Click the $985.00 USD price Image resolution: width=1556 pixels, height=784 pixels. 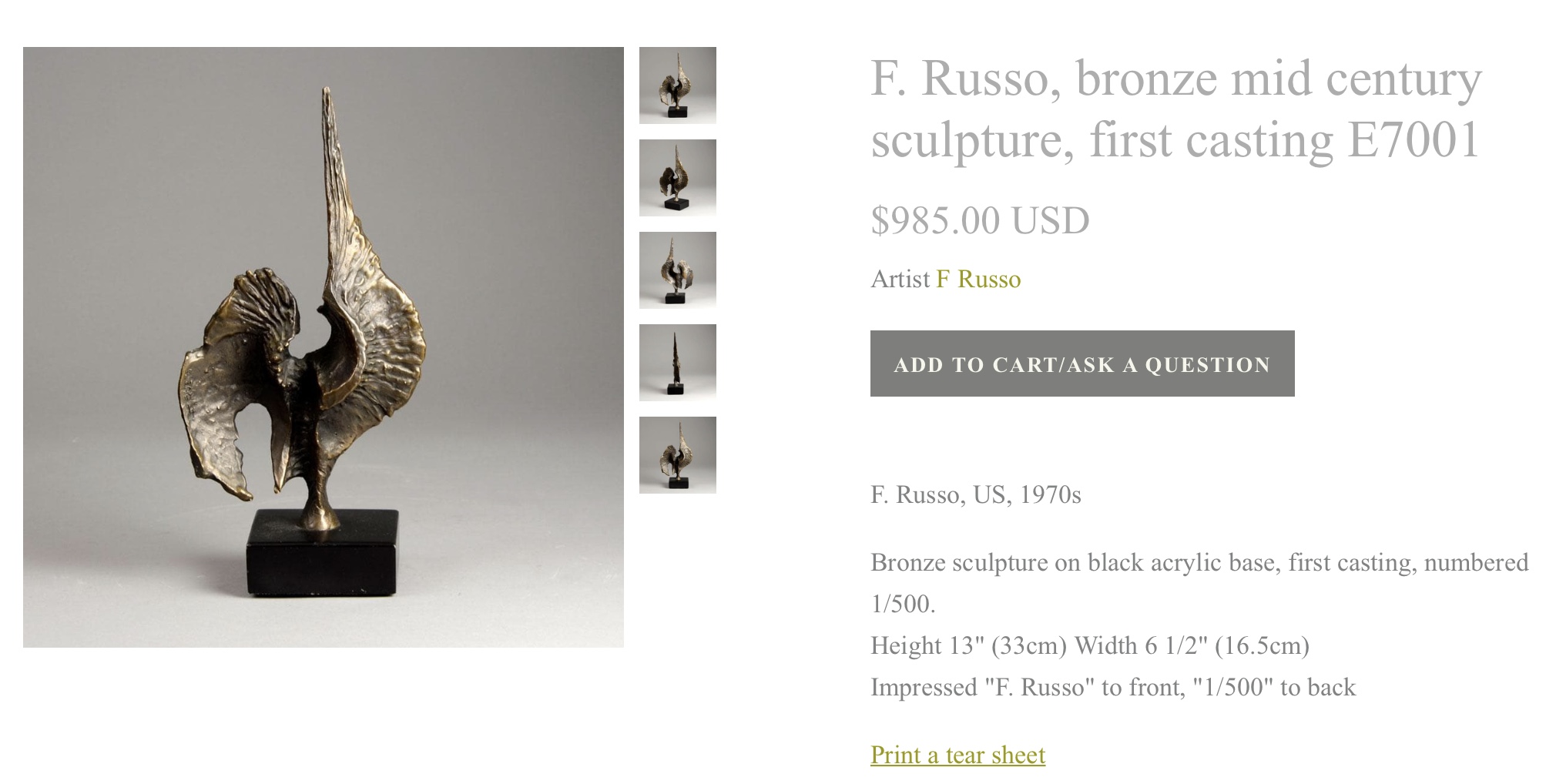coord(980,220)
